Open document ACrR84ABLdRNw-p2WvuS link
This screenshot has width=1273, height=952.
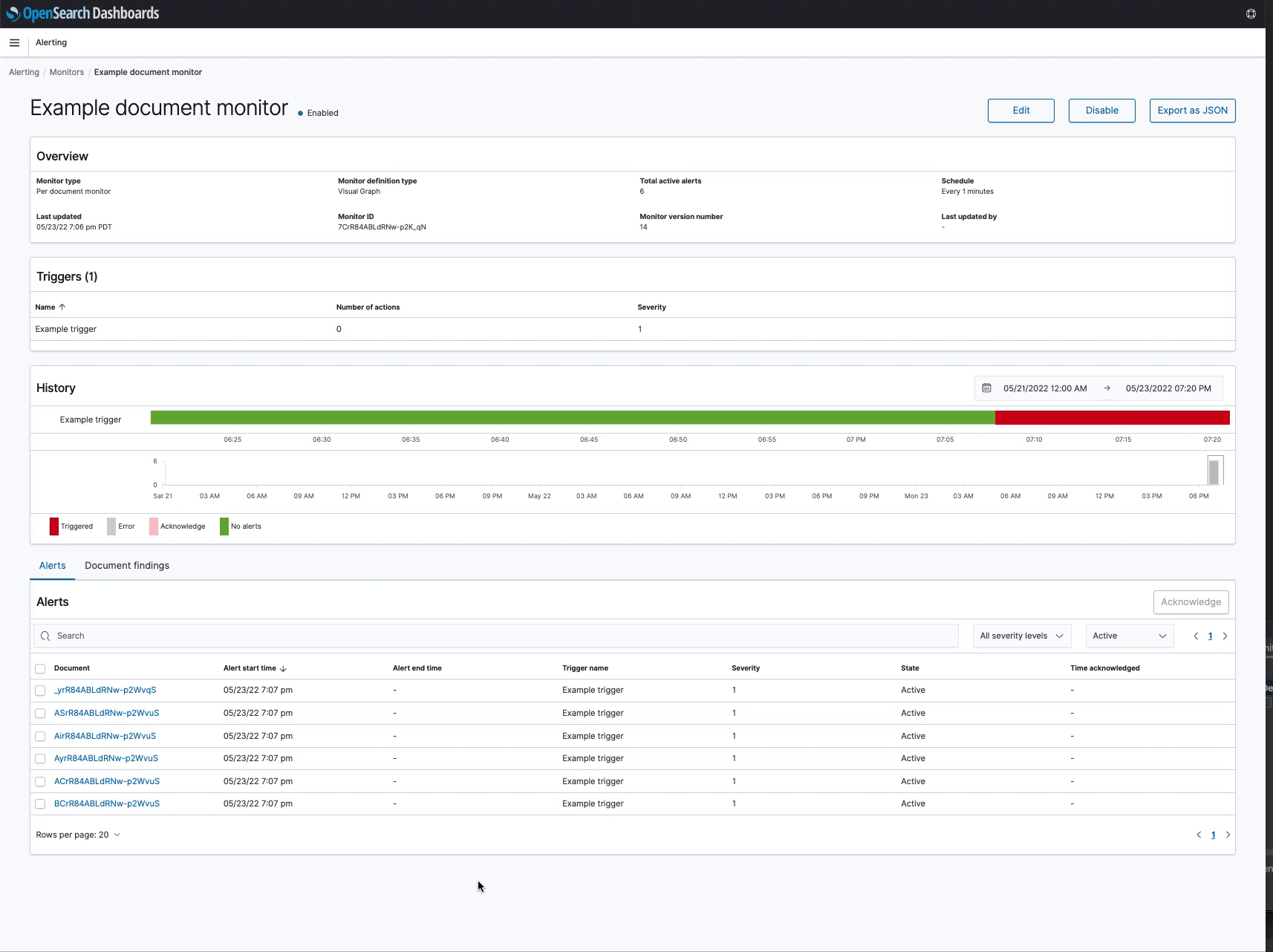107,781
